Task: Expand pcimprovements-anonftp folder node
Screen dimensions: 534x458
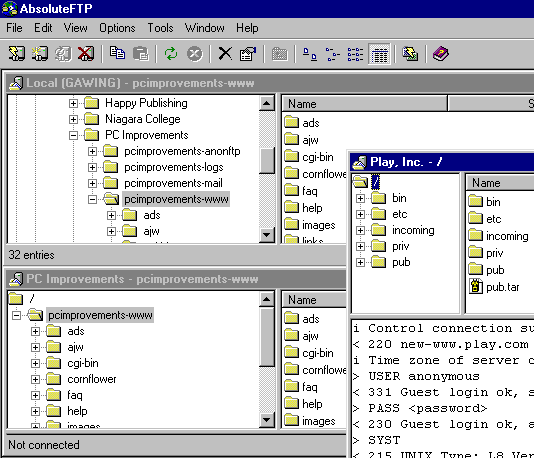Action: click(x=92, y=151)
